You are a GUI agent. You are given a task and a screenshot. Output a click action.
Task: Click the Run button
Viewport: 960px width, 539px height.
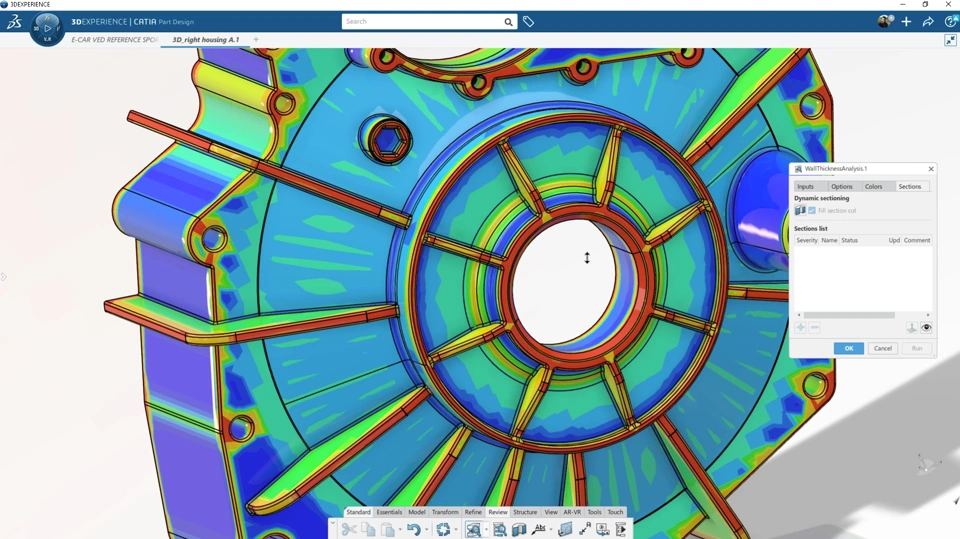pos(917,348)
